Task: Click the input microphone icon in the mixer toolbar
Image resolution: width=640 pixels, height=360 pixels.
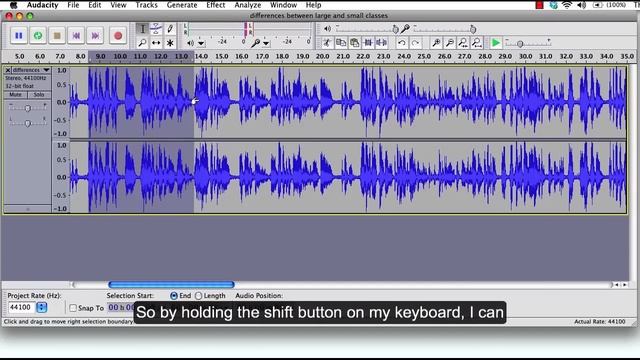Action: tap(405, 29)
